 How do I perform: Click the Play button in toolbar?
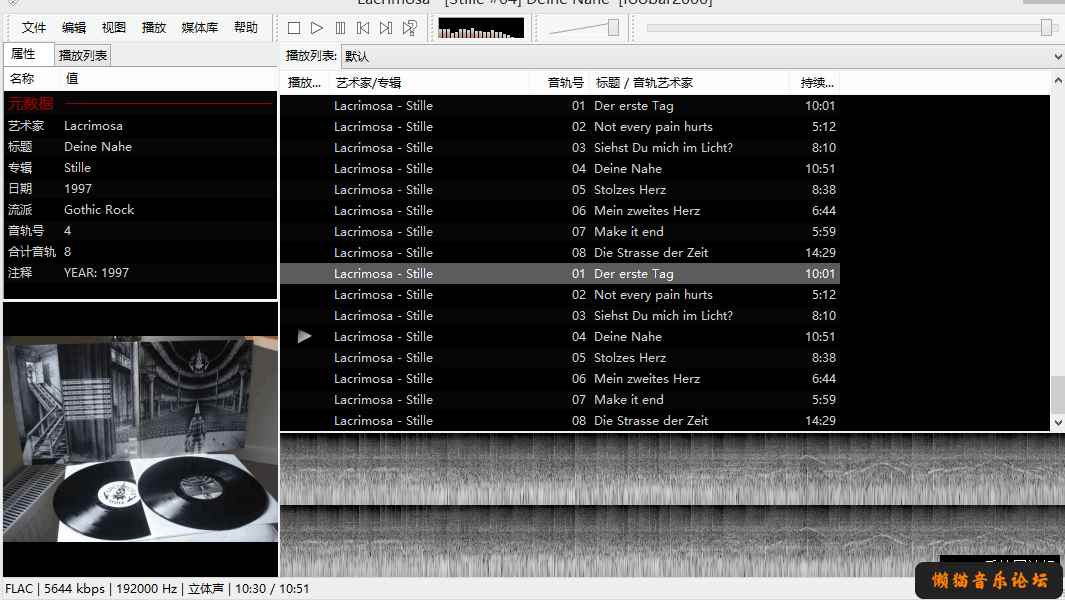(317, 28)
